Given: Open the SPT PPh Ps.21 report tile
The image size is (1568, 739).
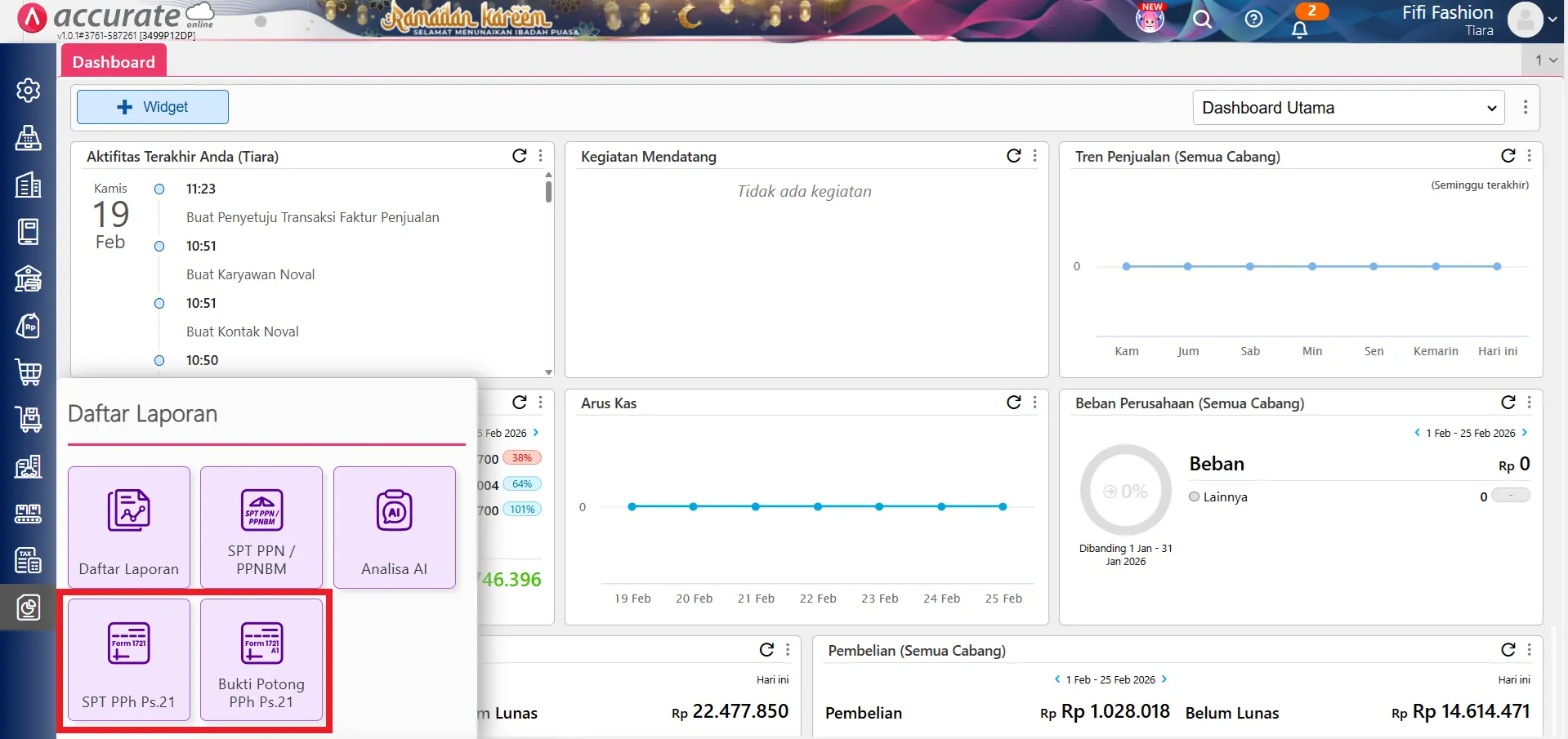Looking at the screenshot, I should [x=128, y=660].
